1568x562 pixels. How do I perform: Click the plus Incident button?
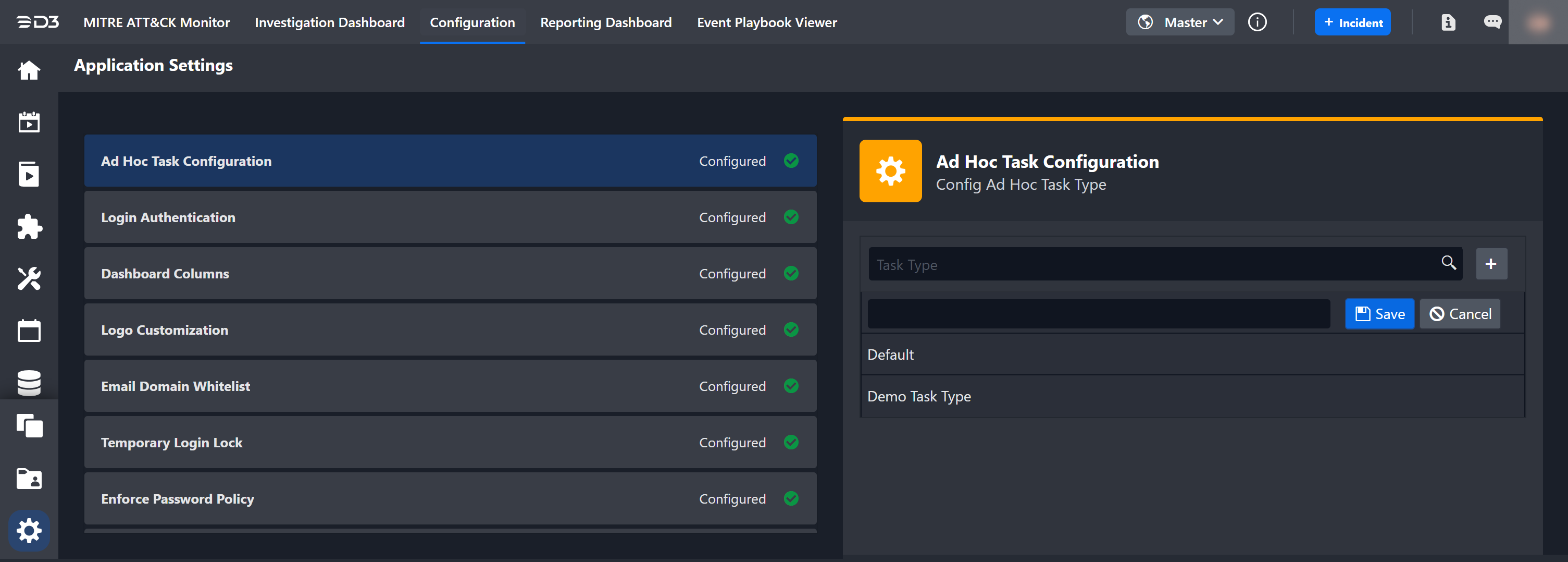(x=1352, y=22)
